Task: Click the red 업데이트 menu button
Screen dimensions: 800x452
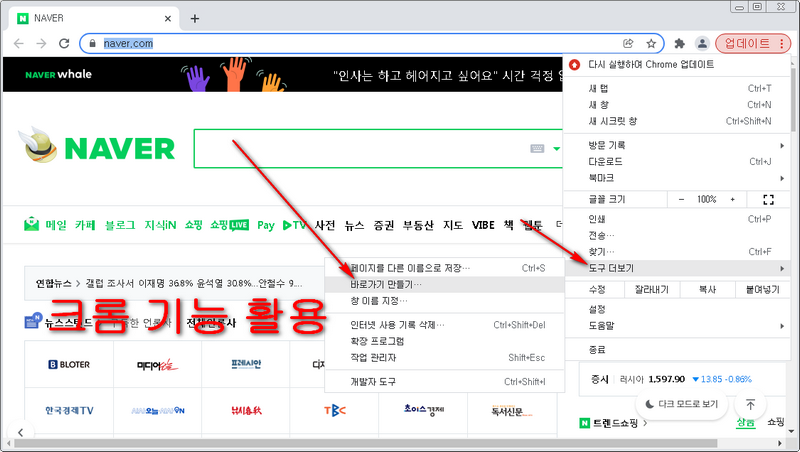Action: pyautogui.click(x=753, y=43)
